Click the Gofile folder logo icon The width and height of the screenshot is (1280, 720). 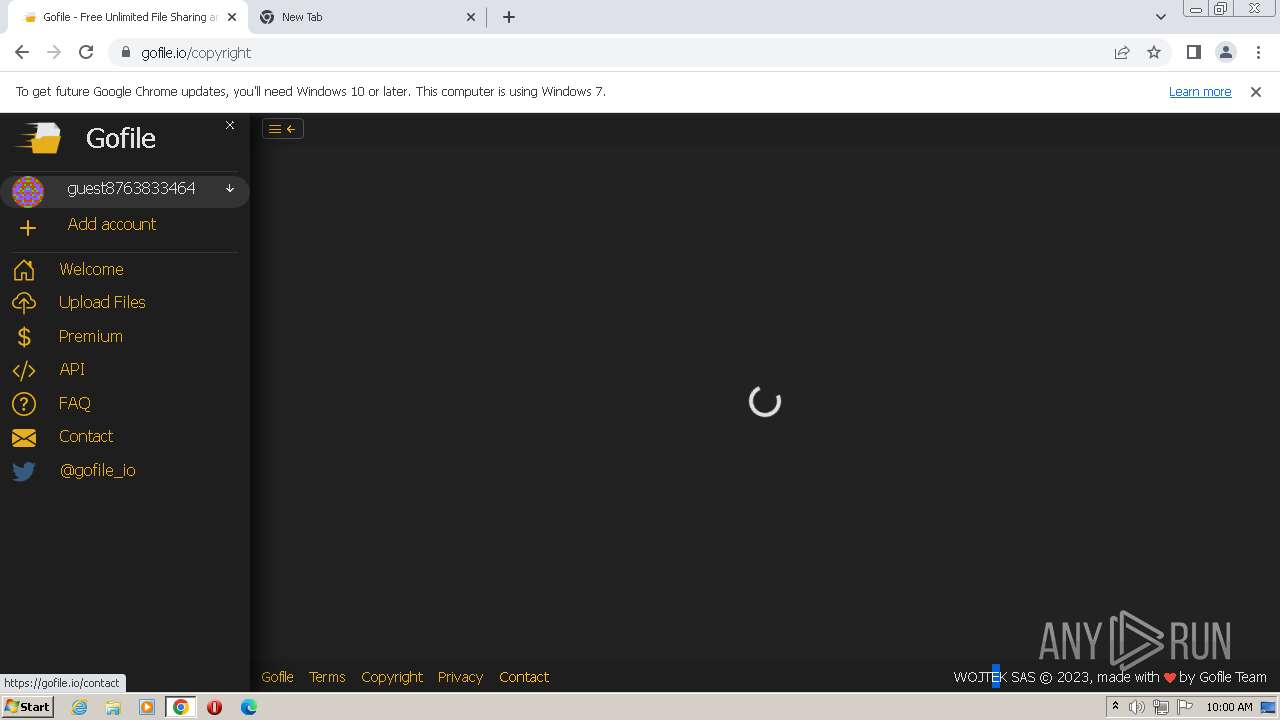click(x=38, y=138)
